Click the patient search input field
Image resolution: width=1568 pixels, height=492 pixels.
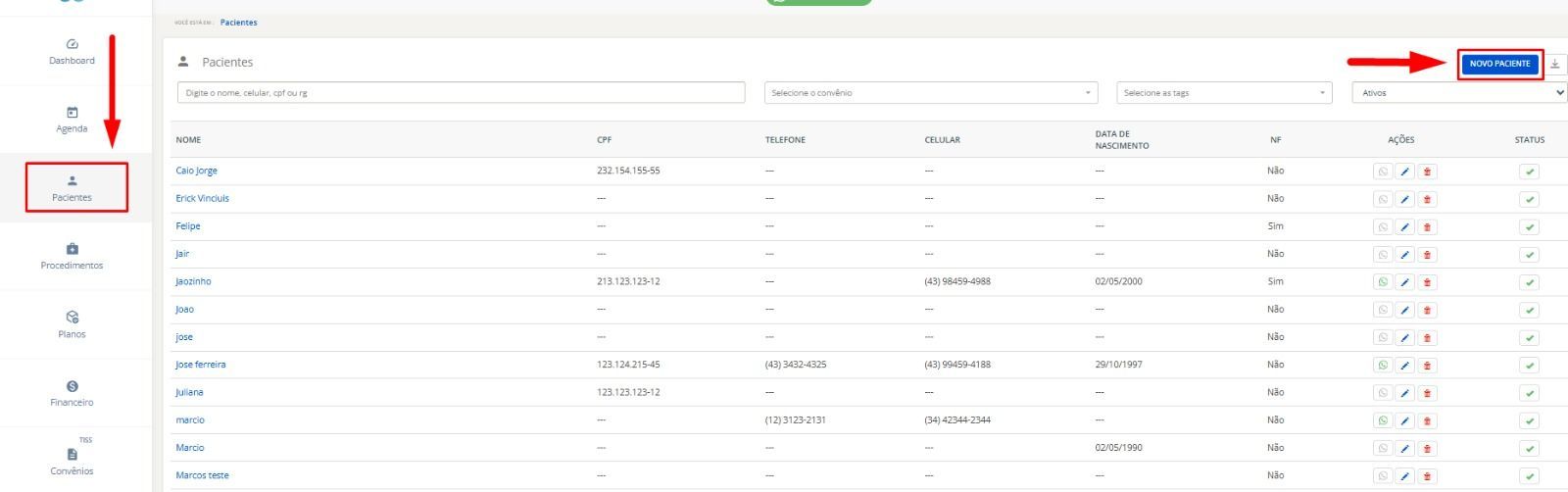tap(461, 93)
